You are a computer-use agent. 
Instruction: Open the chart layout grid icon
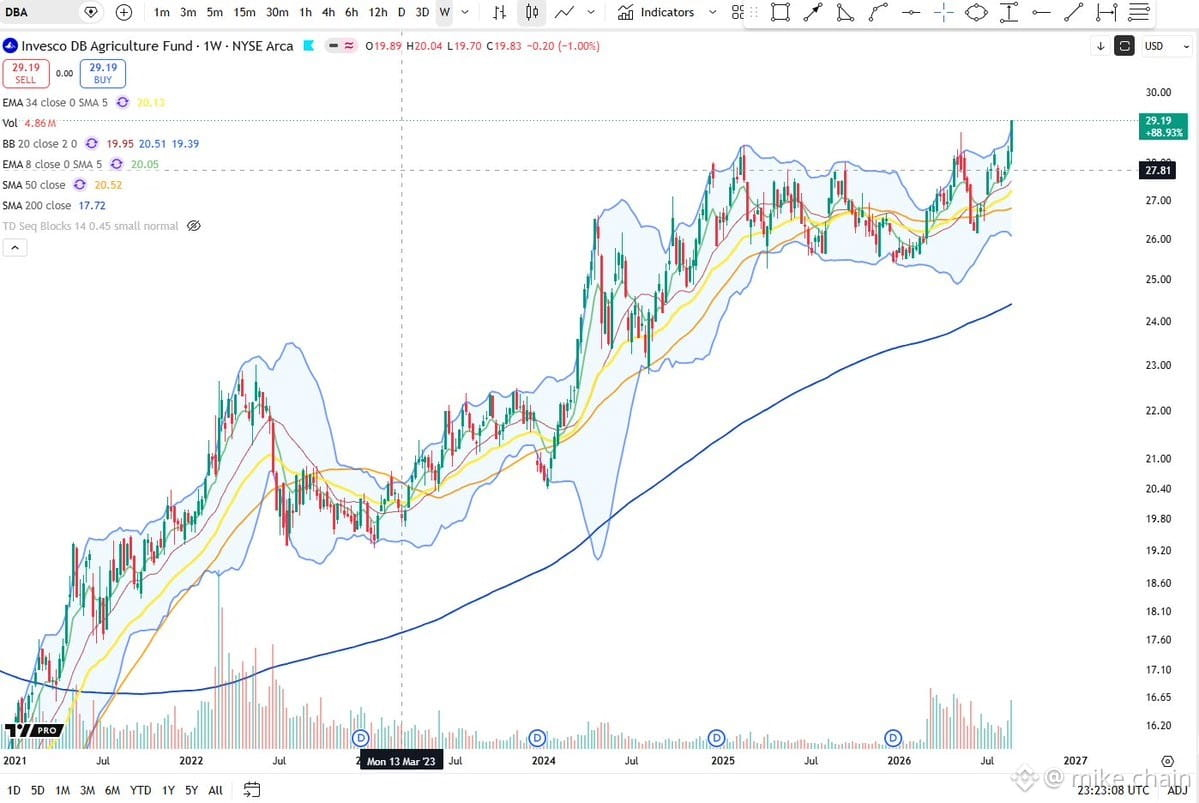736,12
